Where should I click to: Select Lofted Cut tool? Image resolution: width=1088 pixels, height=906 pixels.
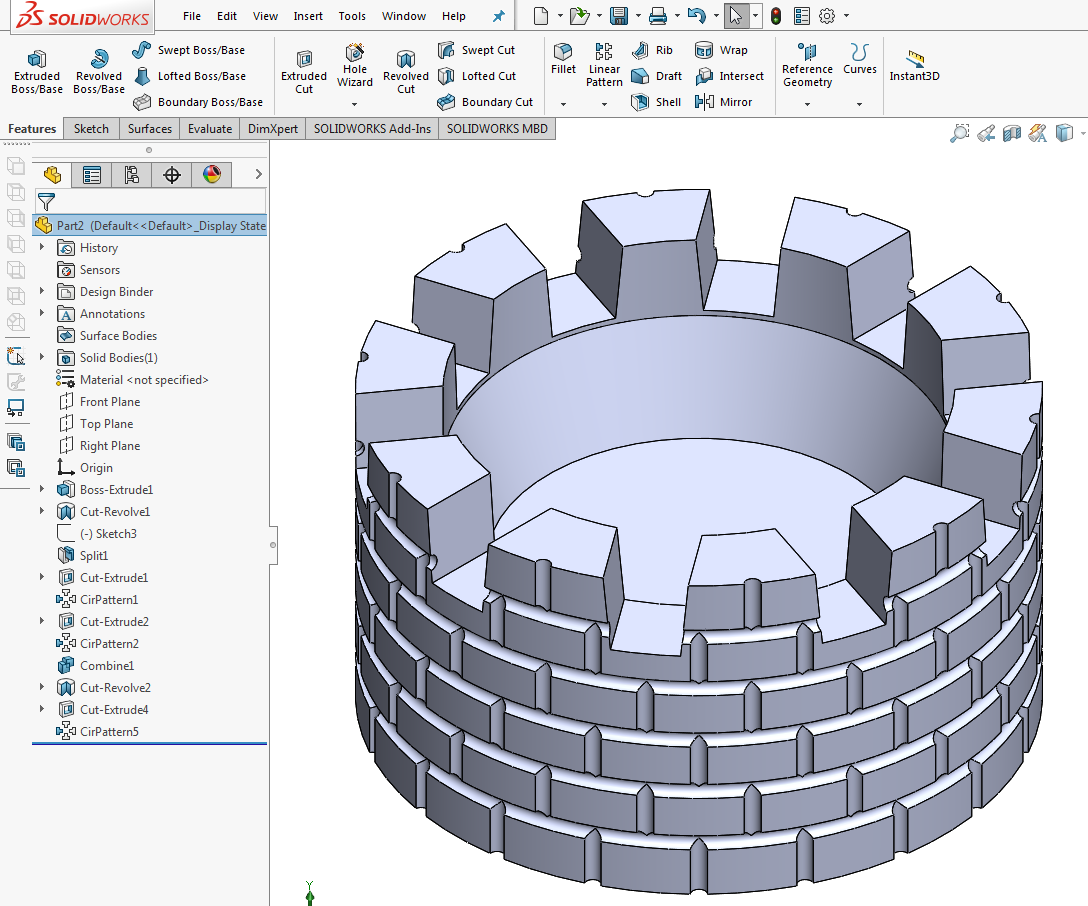[x=477, y=76]
